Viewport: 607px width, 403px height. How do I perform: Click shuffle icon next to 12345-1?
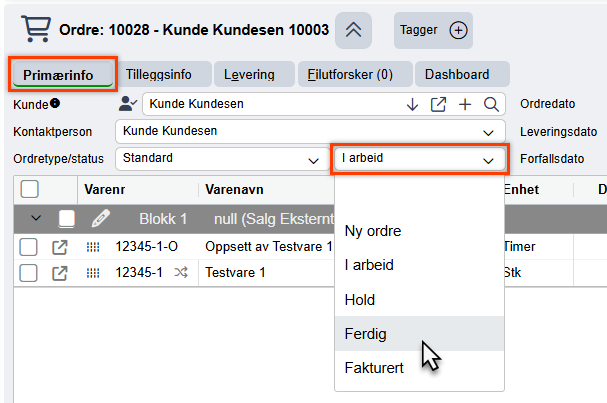[x=181, y=273]
